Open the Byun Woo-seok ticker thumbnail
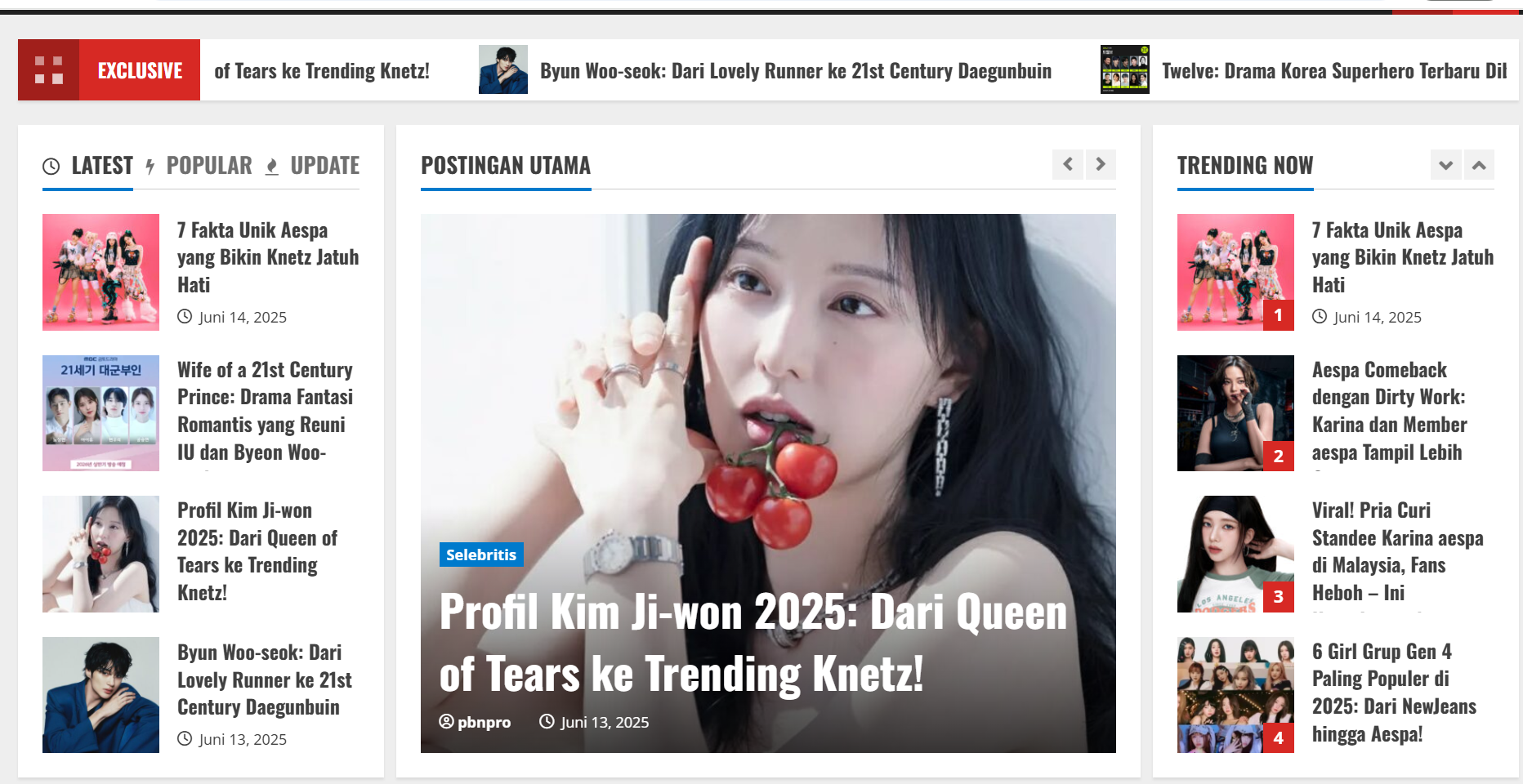 click(503, 69)
